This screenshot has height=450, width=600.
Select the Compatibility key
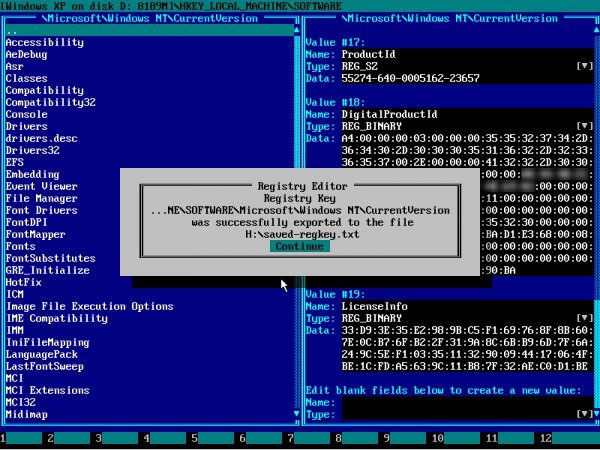tap(45, 90)
